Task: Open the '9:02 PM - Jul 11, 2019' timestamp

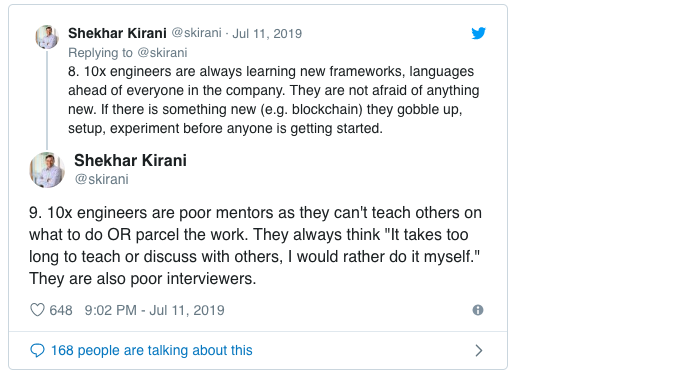Action: click(155, 310)
